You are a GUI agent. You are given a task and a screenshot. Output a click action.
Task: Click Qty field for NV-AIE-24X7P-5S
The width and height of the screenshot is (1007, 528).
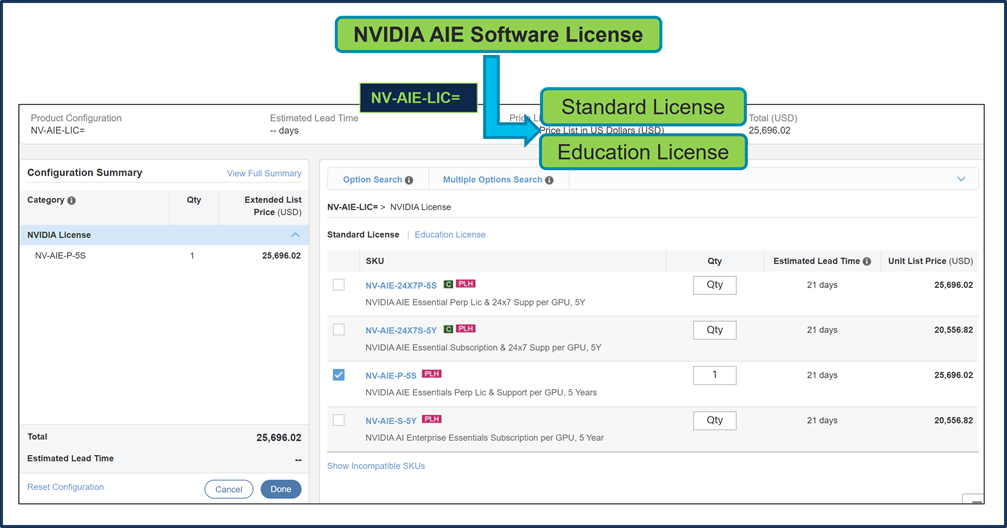click(715, 285)
